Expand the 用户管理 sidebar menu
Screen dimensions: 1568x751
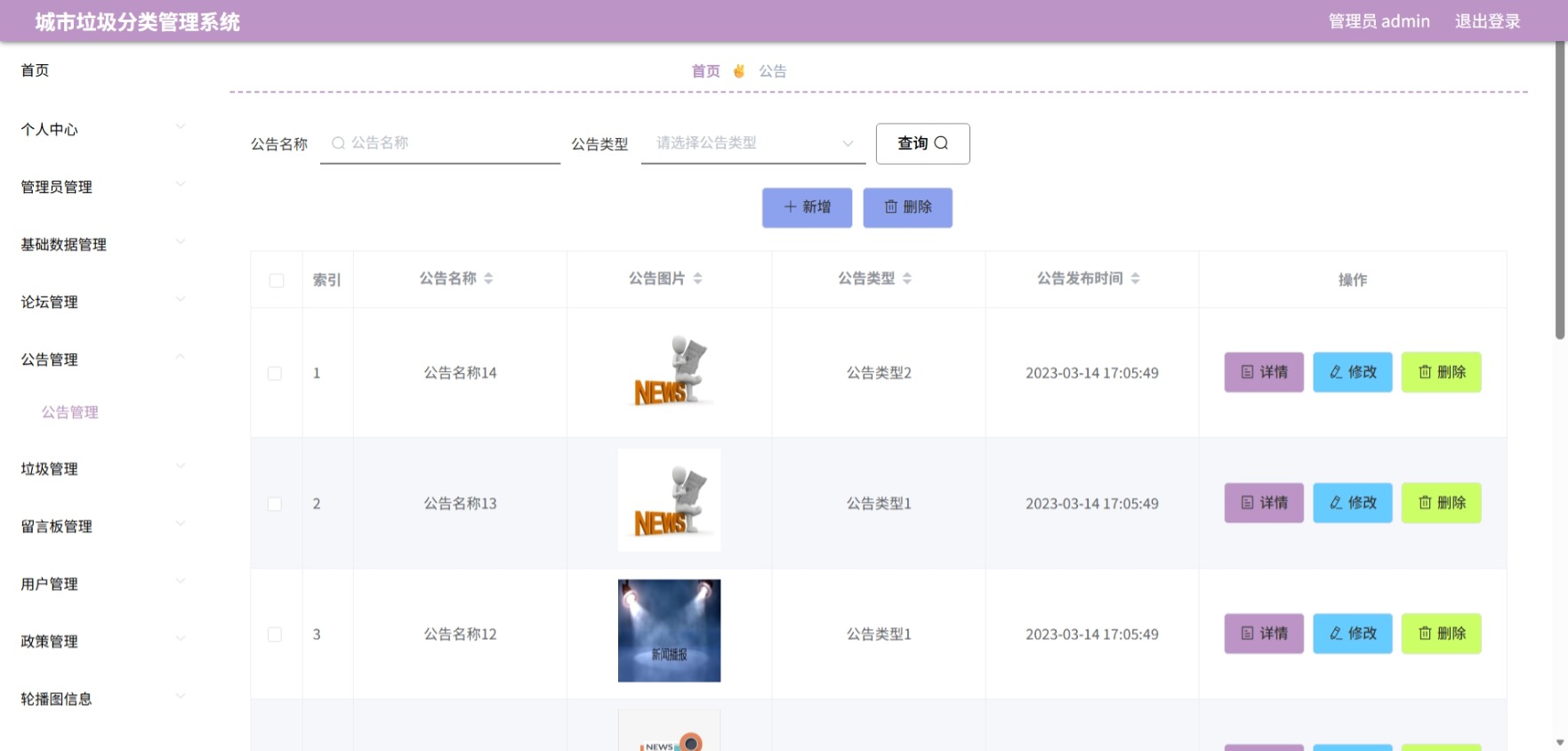tap(103, 584)
